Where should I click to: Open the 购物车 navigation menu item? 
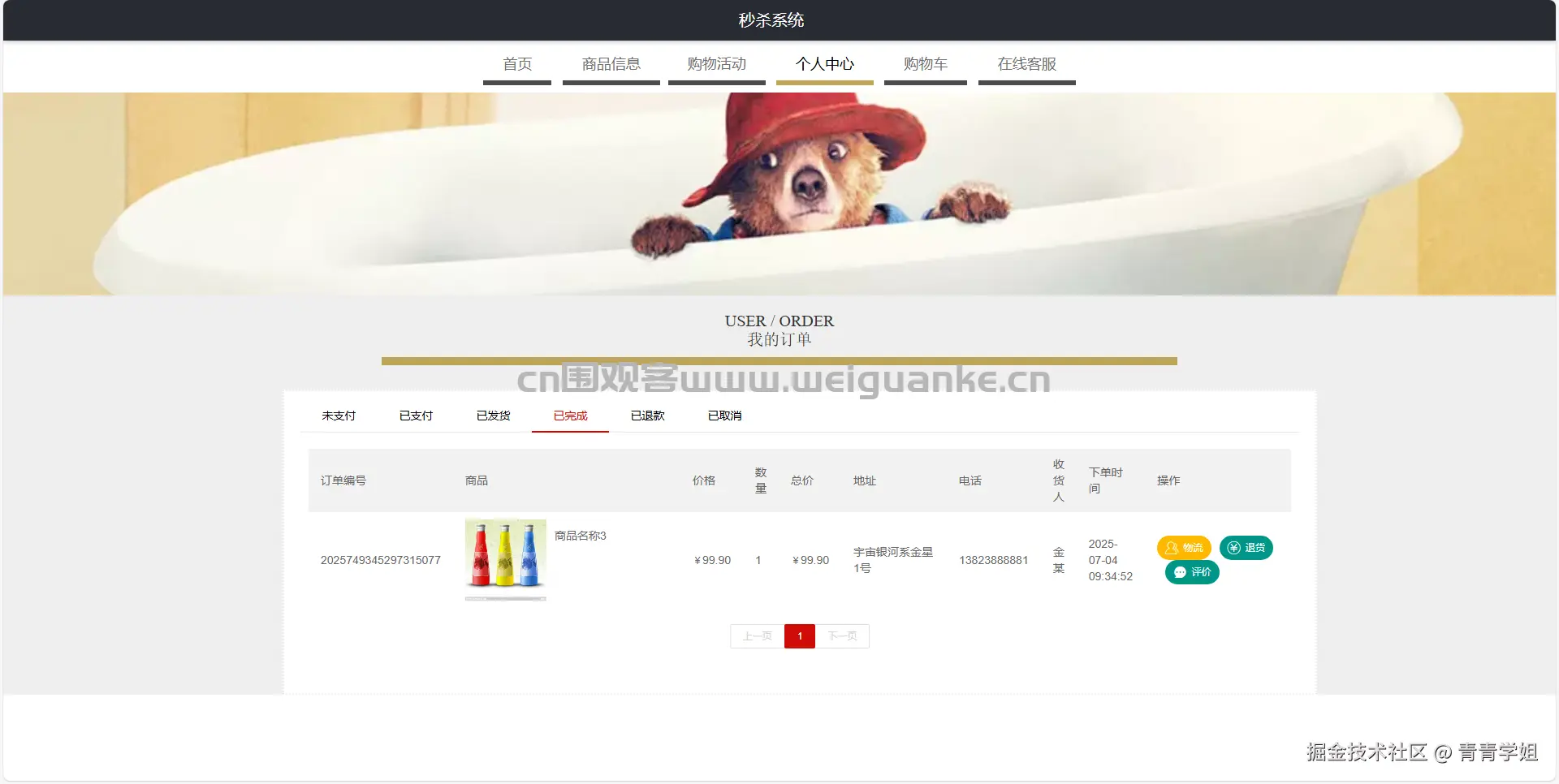(x=925, y=64)
